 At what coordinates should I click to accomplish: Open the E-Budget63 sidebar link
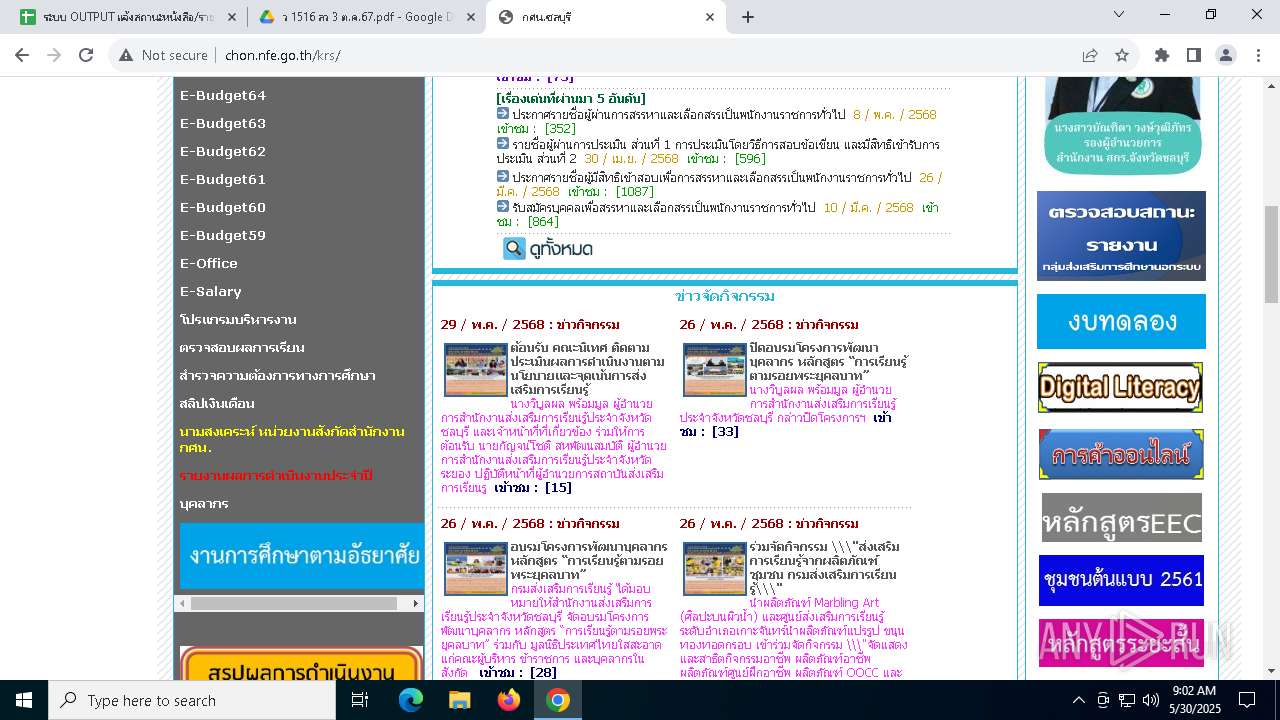click(x=223, y=123)
